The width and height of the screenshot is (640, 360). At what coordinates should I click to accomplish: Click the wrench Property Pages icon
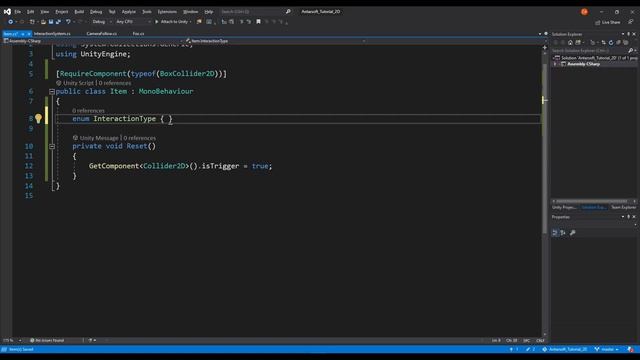click(x=573, y=233)
